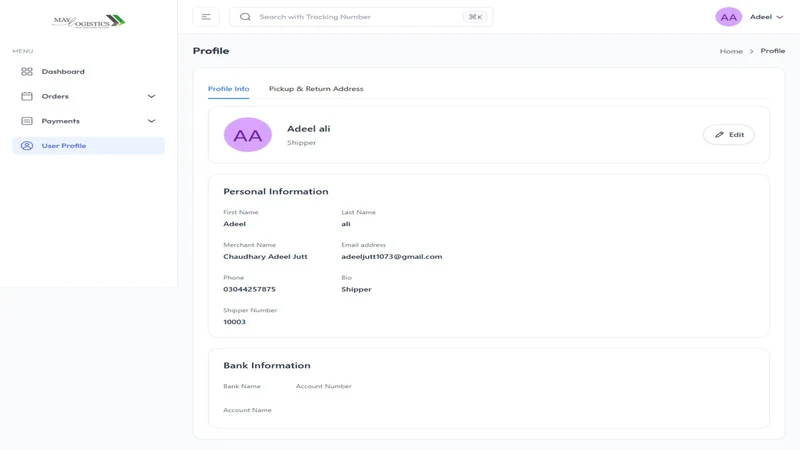Click the search magnifier icon
This screenshot has width=800, height=450.
coord(245,17)
